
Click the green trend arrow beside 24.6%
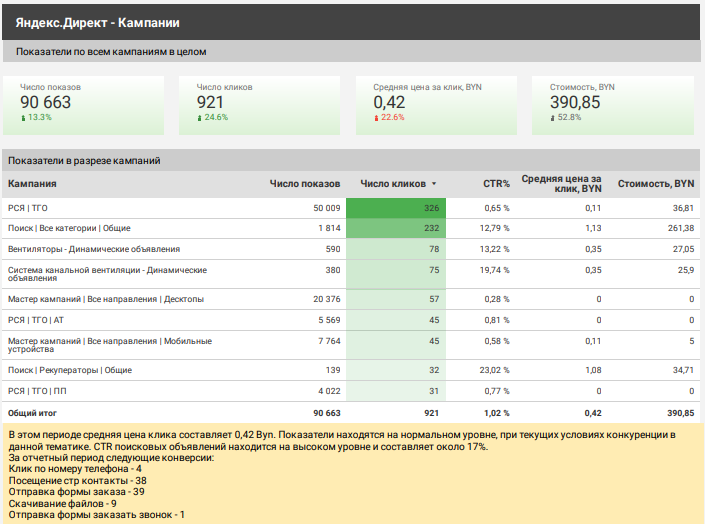click(x=200, y=118)
